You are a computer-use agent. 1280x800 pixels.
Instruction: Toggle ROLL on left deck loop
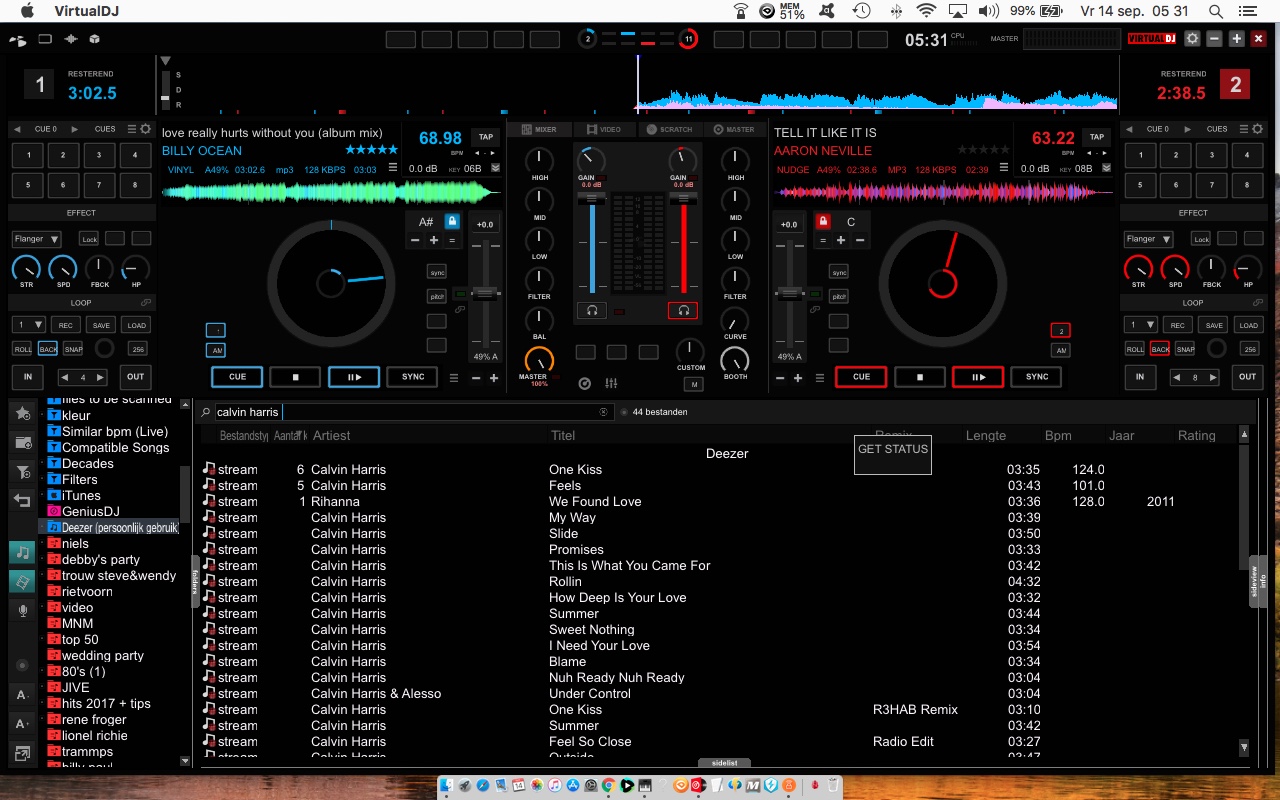[22, 349]
